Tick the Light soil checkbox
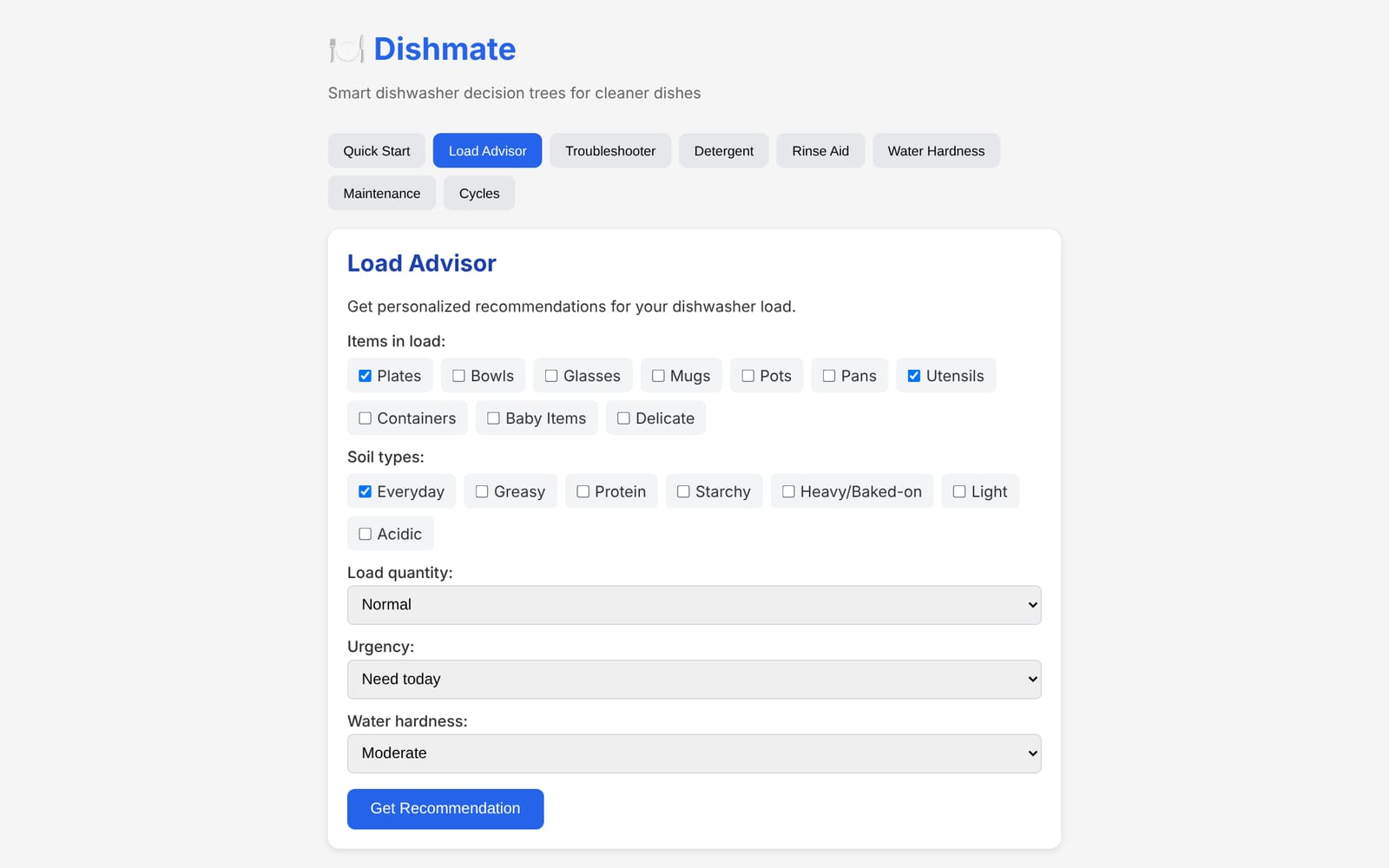Screen dimensions: 1389x868 pyautogui.click(x=959, y=491)
